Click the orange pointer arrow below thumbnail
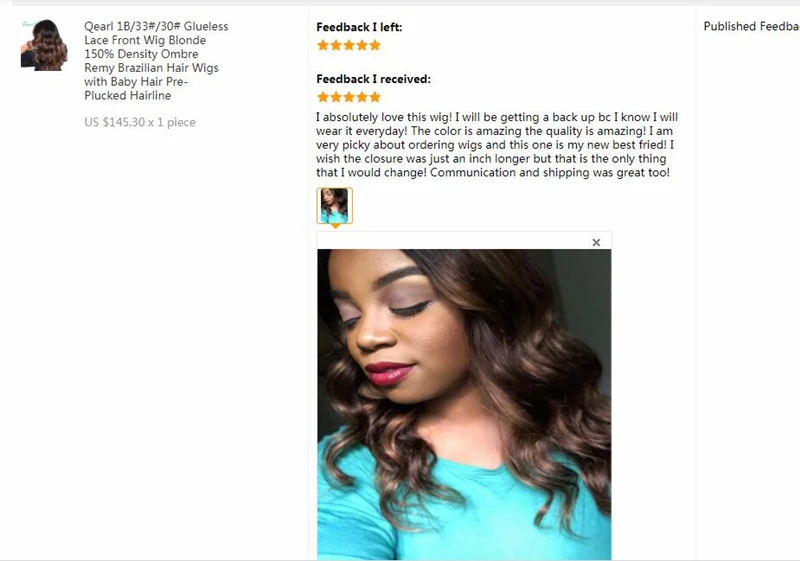The height and width of the screenshot is (561, 800). (335, 226)
